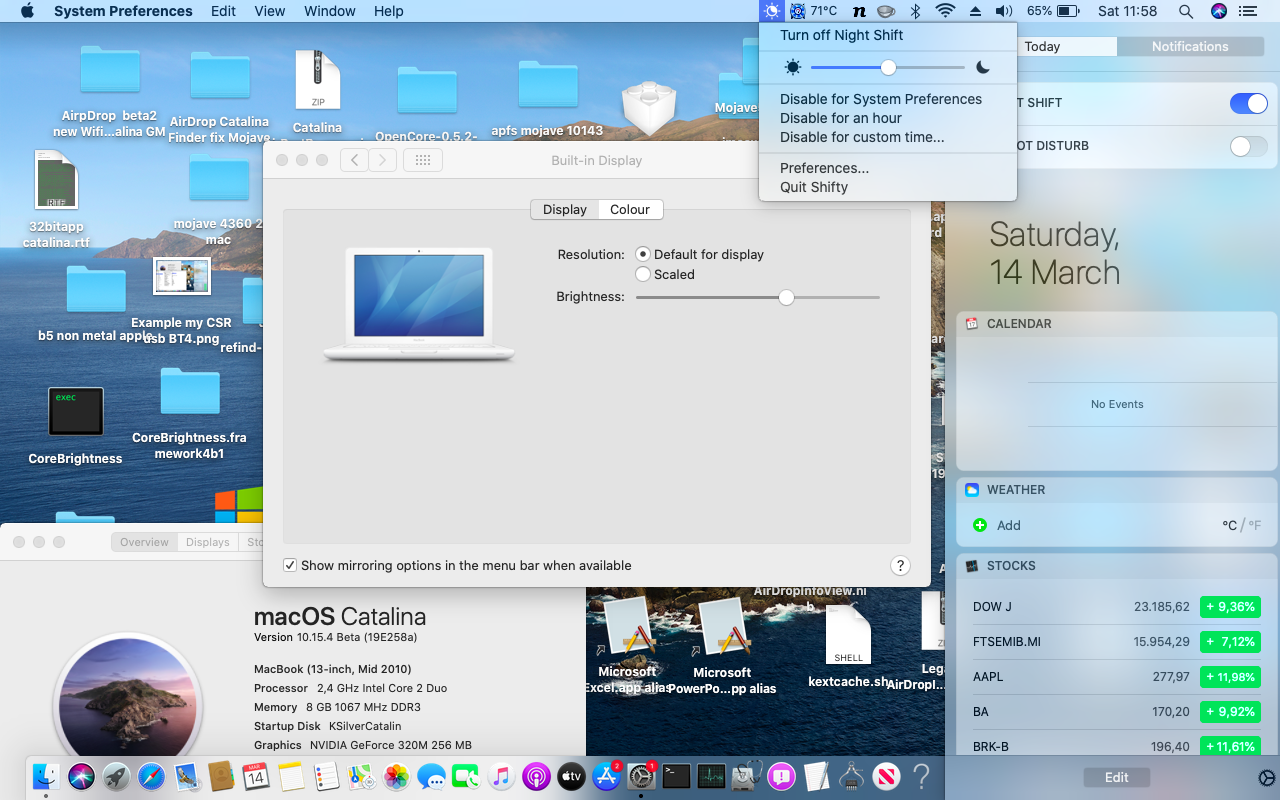Choose Disable for System Preferences
The width and height of the screenshot is (1280, 800).
[x=888, y=99]
